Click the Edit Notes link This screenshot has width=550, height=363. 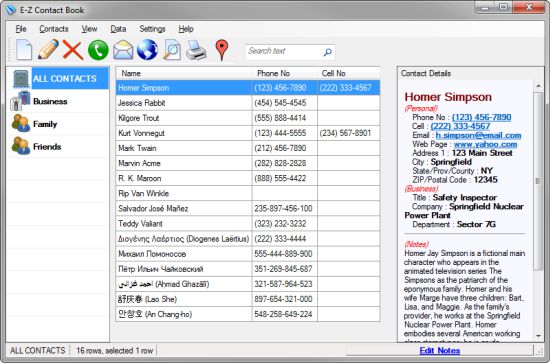(440, 350)
